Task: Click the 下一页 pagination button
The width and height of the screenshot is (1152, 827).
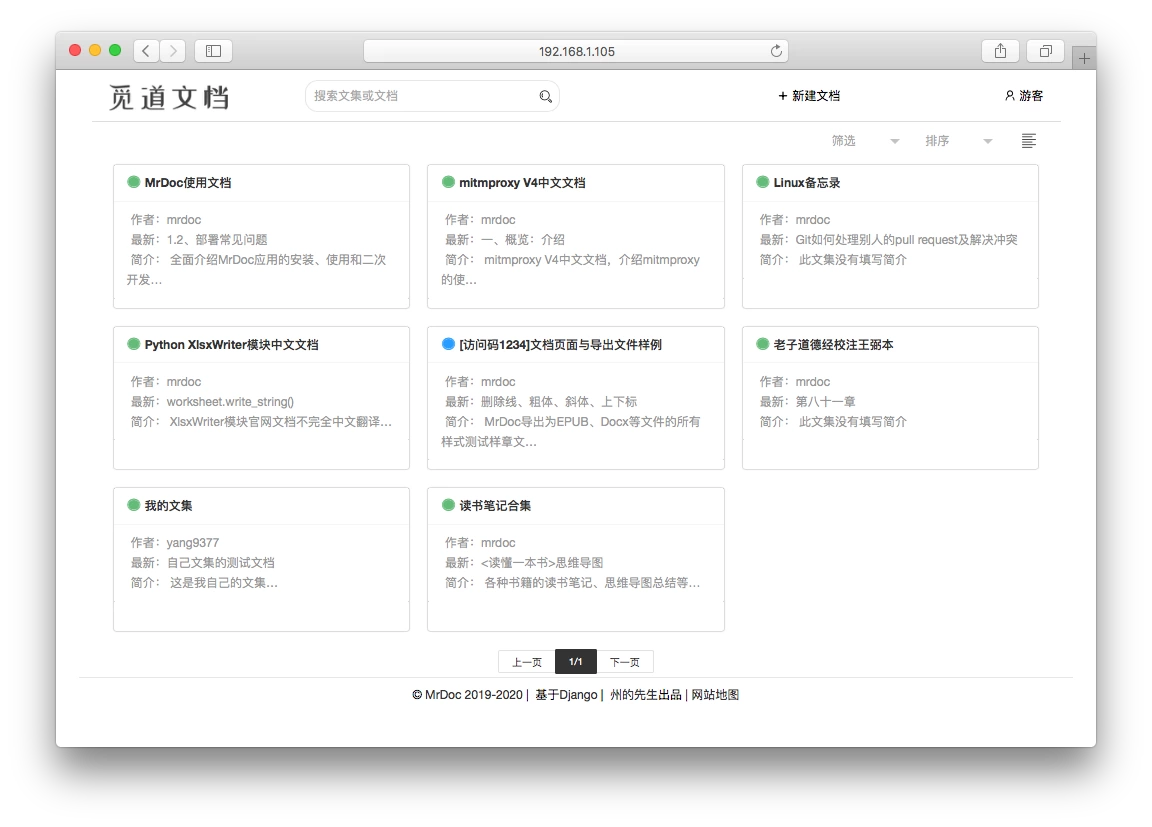Action: [625, 661]
